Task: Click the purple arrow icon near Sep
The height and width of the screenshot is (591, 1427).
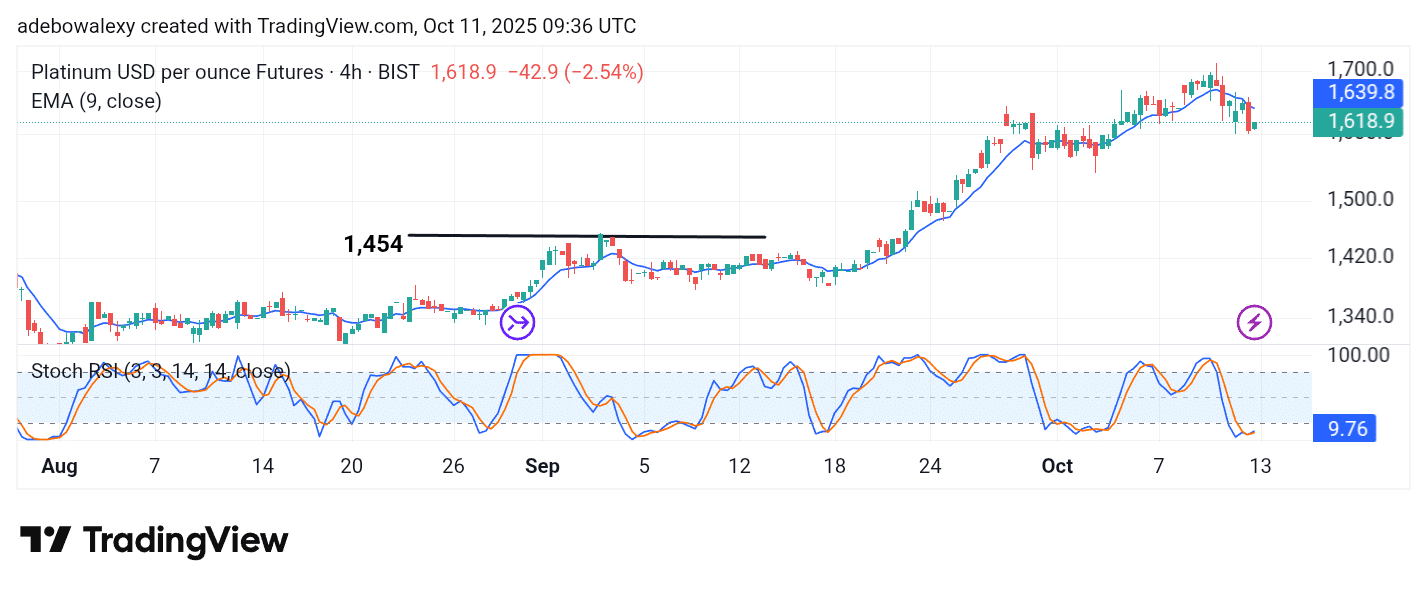Action: point(518,322)
